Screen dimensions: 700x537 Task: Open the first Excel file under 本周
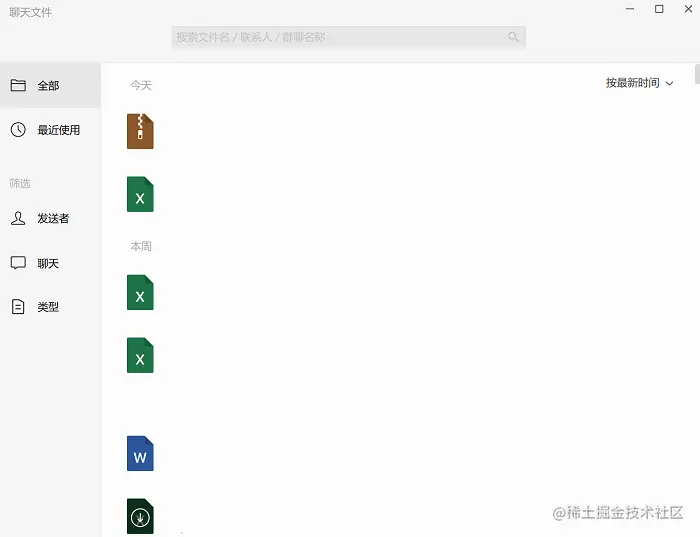(x=140, y=292)
